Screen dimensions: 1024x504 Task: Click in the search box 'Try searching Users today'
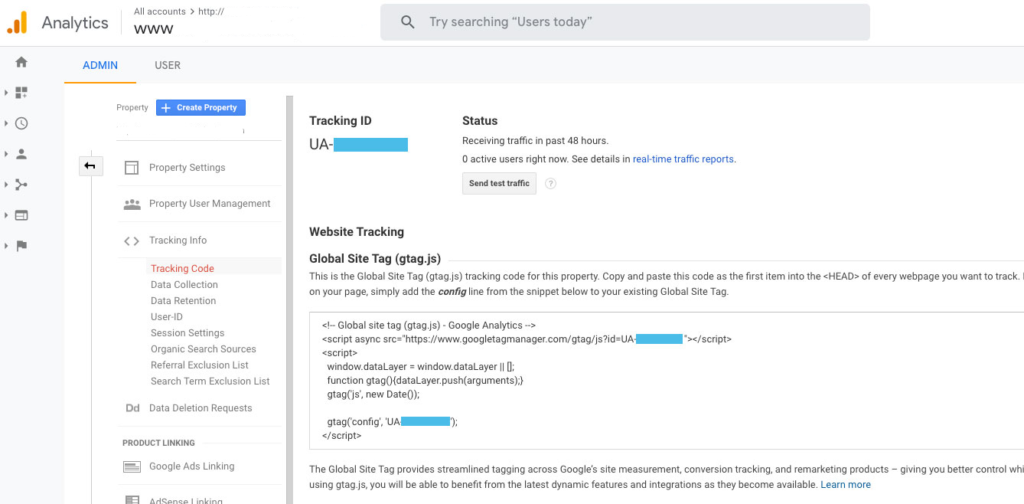[625, 22]
